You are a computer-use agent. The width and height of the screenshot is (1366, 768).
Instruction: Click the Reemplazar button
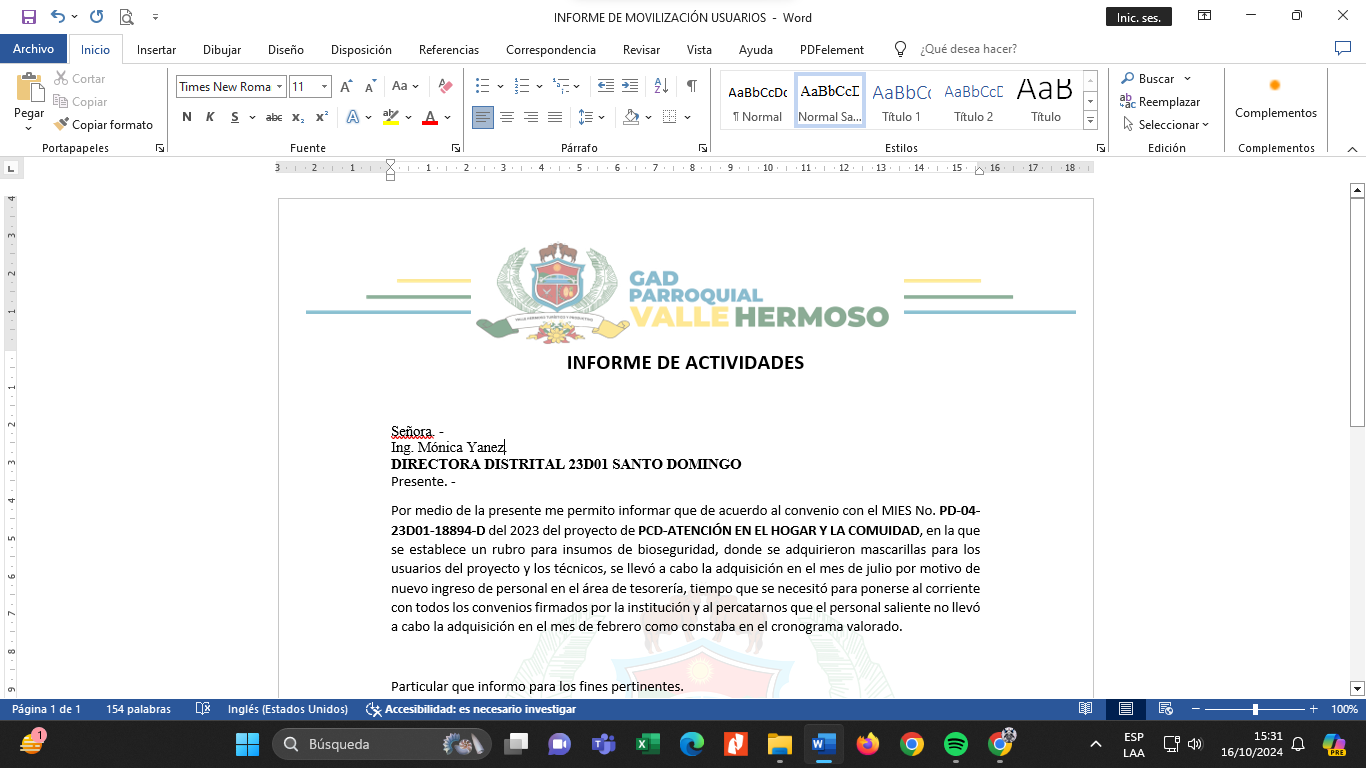point(1160,102)
